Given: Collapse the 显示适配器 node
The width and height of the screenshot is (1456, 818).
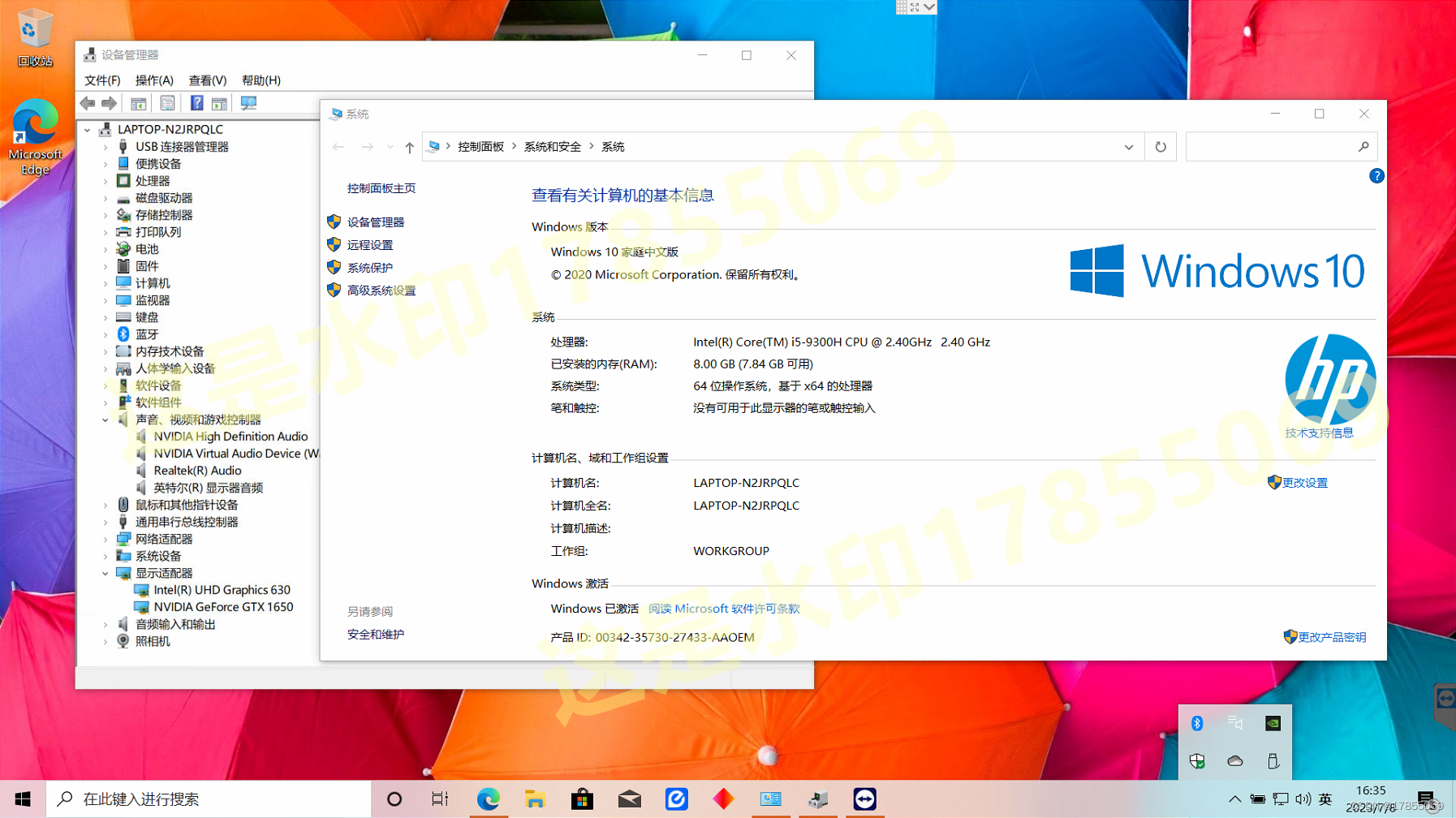Looking at the screenshot, I should pyautogui.click(x=106, y=573).
